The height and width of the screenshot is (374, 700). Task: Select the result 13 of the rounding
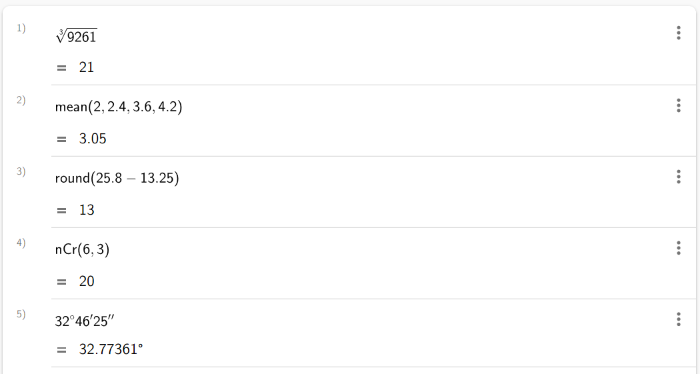(x=87, y=210)
